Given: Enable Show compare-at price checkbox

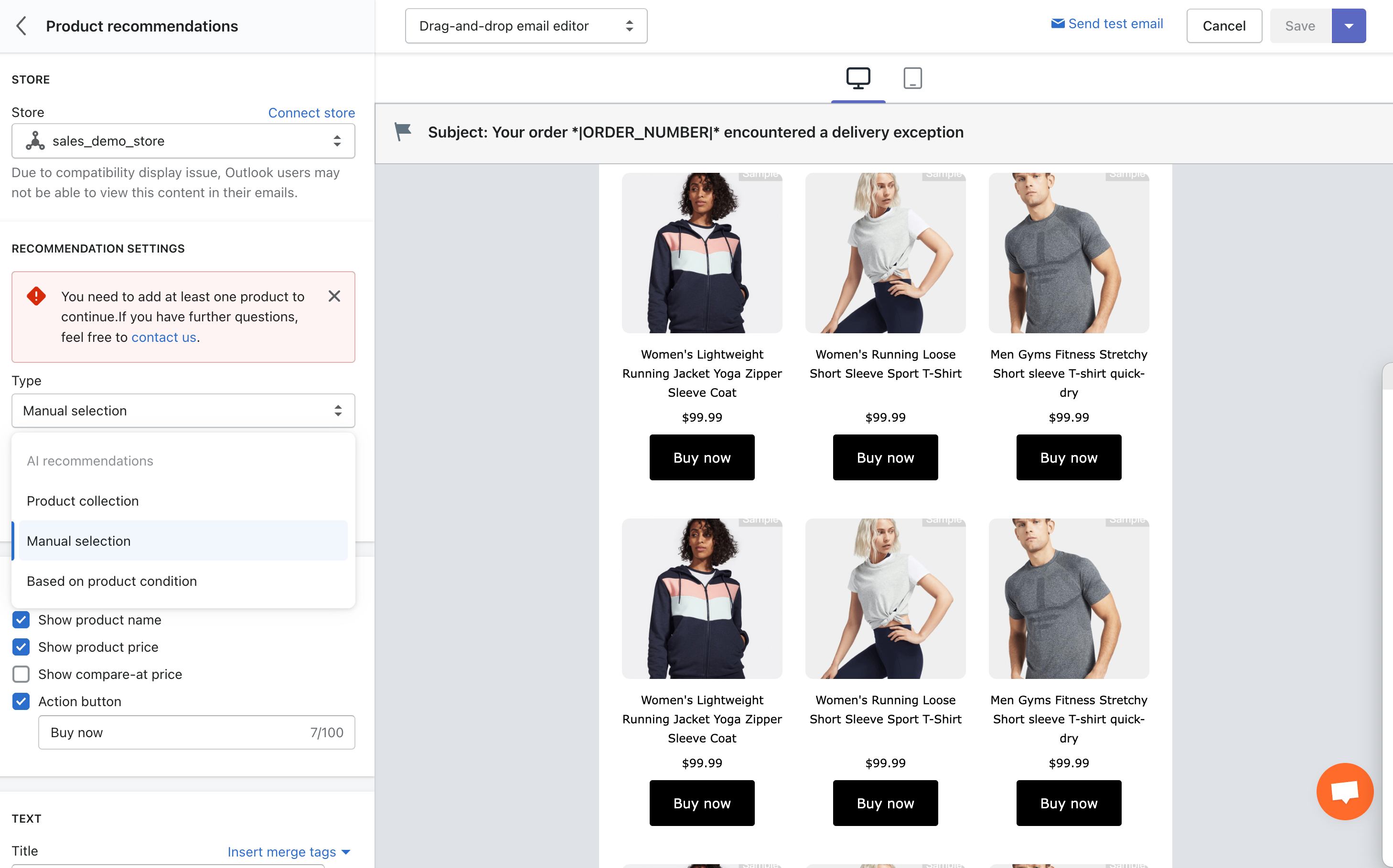Looking at the screenshot, I should pos(21,674).
